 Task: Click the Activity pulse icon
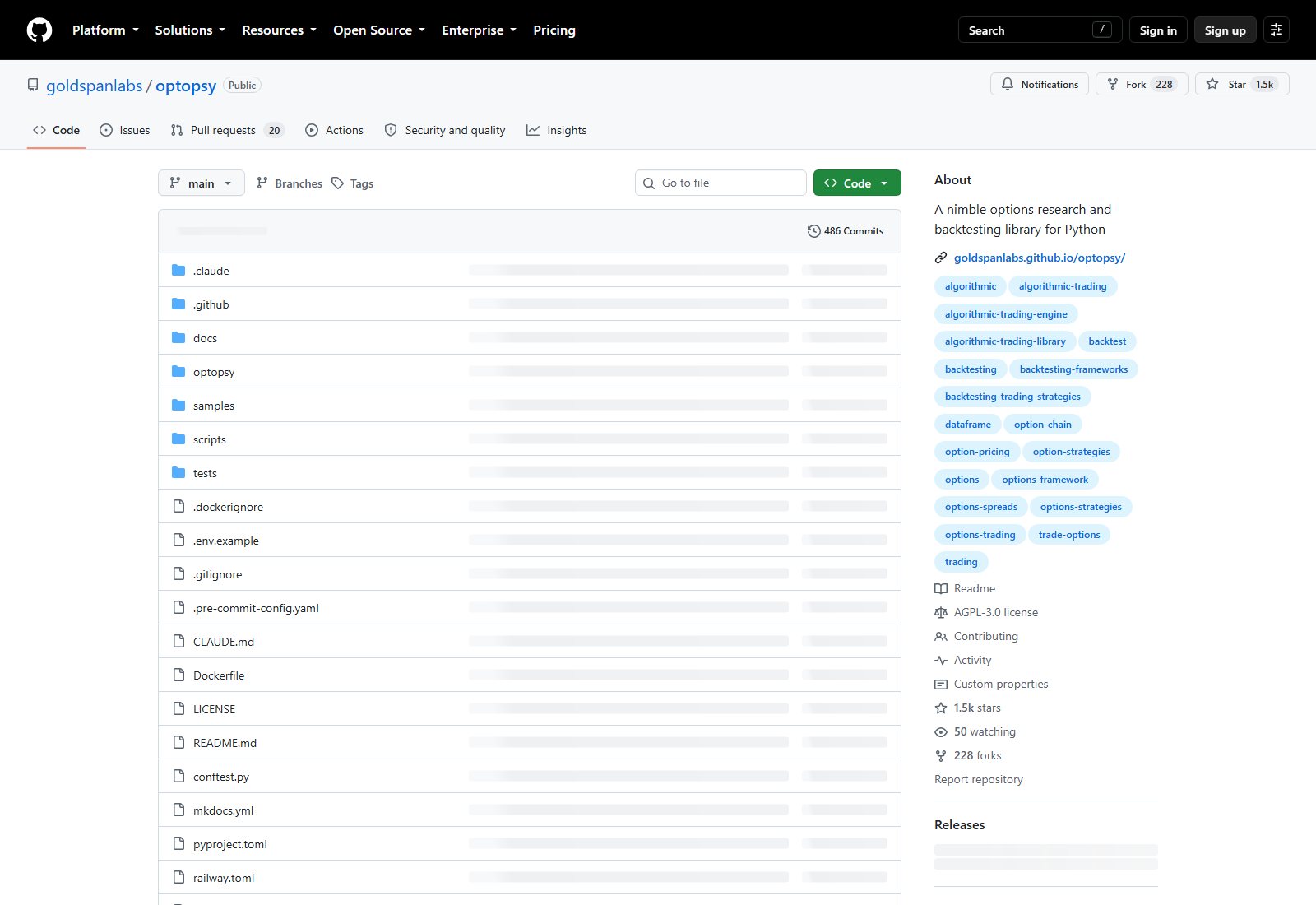[941, 660]
